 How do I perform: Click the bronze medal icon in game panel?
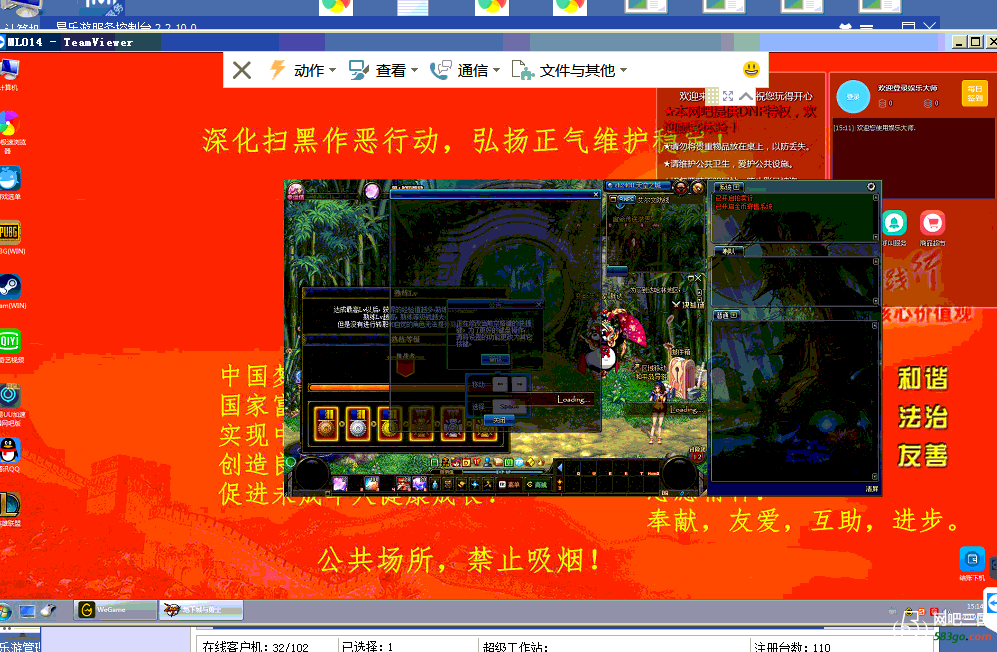click(x=326, y=423)
